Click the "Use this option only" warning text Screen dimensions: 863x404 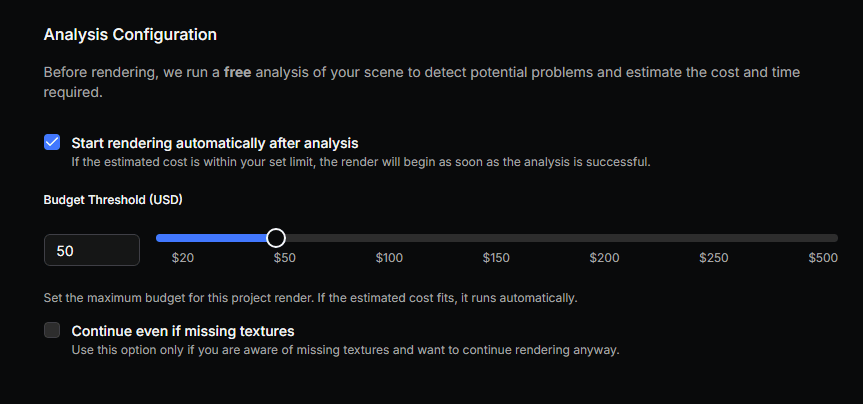(345, 350)
